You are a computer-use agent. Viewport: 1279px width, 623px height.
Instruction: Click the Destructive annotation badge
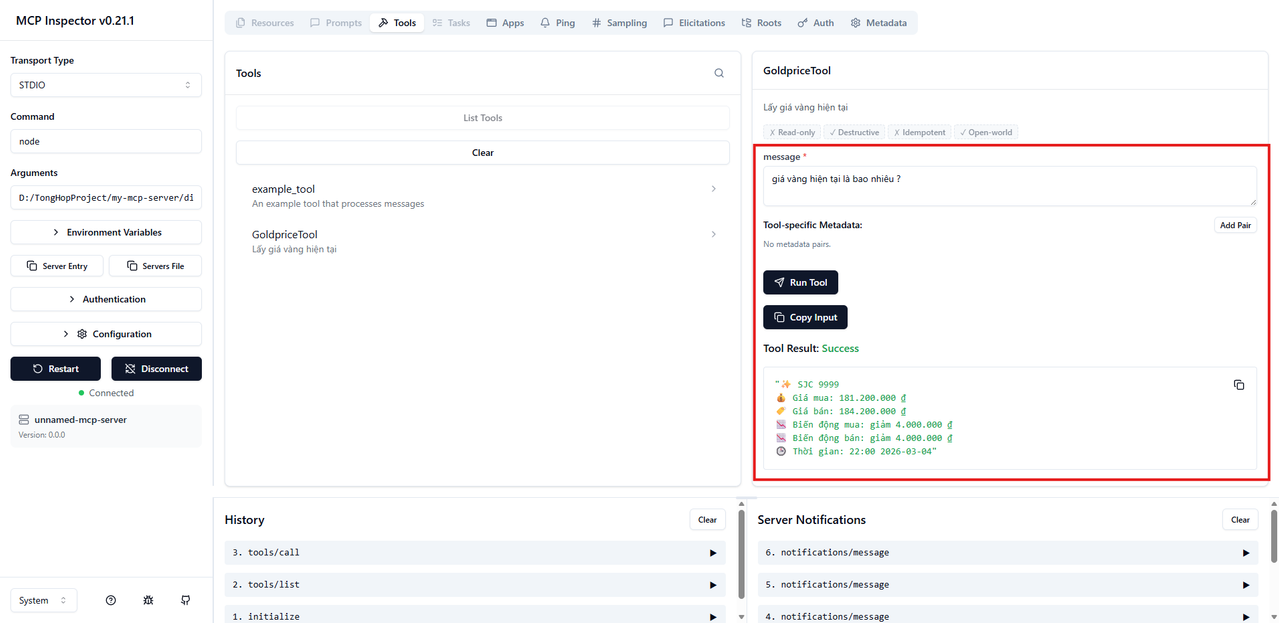[x=855, y=132]
